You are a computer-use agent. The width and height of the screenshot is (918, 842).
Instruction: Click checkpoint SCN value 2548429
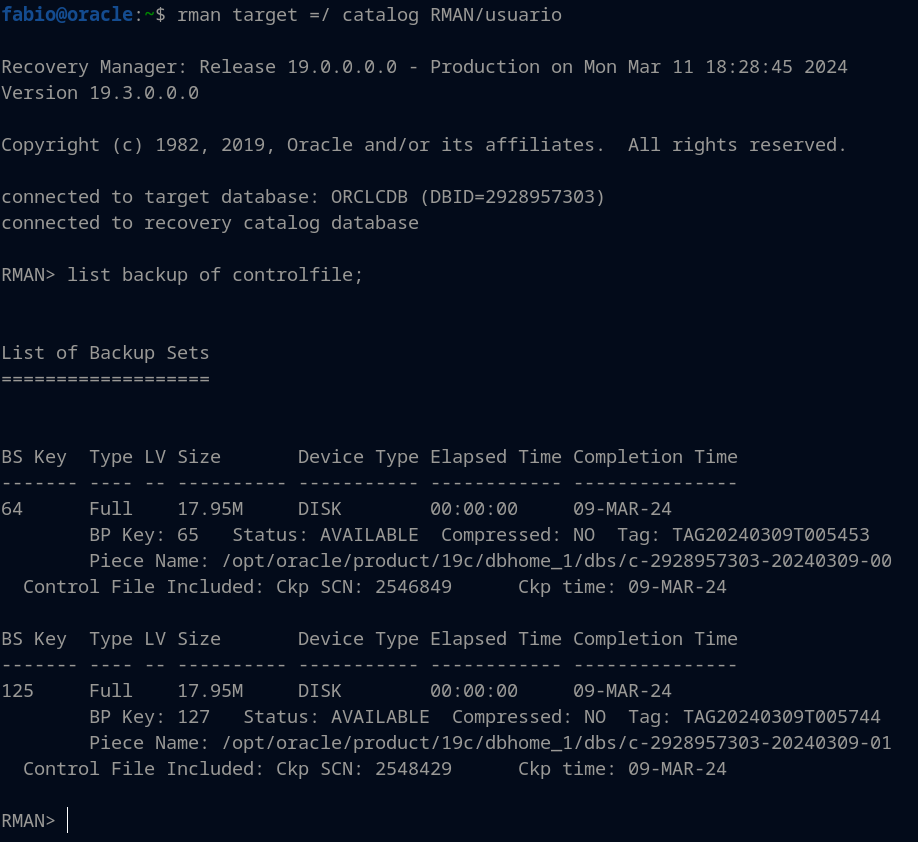click(x=413, y=769)
